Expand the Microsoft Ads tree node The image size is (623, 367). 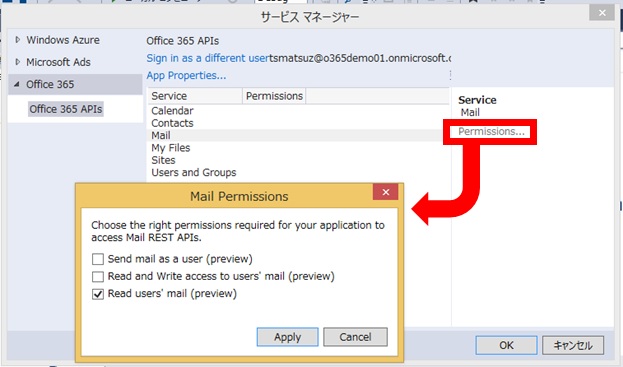point(17,62)
